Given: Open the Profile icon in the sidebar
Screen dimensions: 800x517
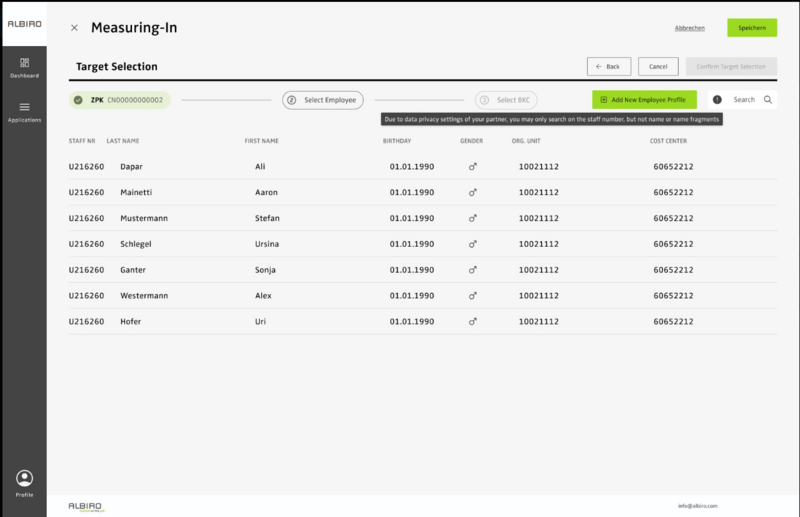Looking at the screenshot, I should click(x=24, y=479).
